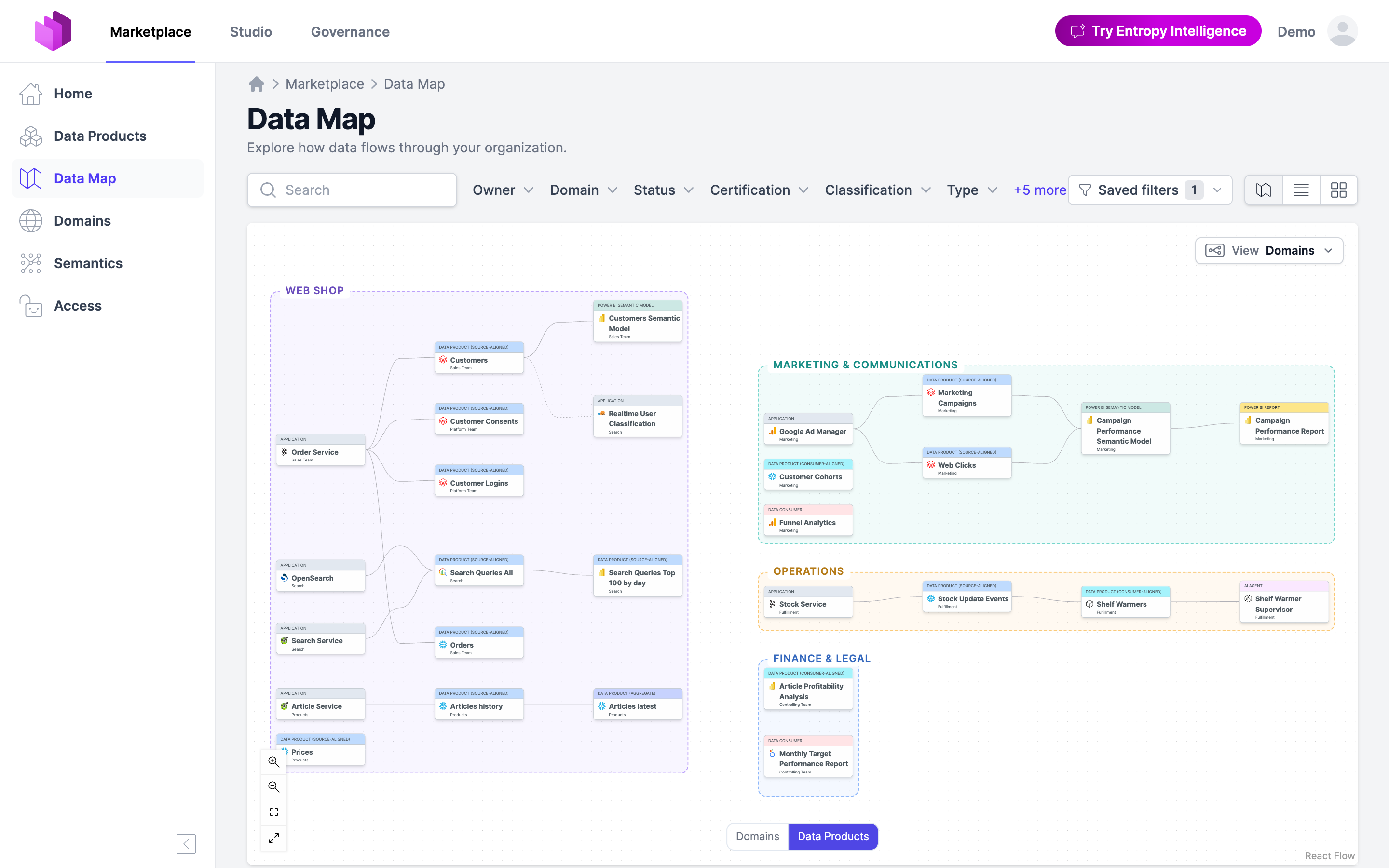Click the Demo account label

[1296, 31]
